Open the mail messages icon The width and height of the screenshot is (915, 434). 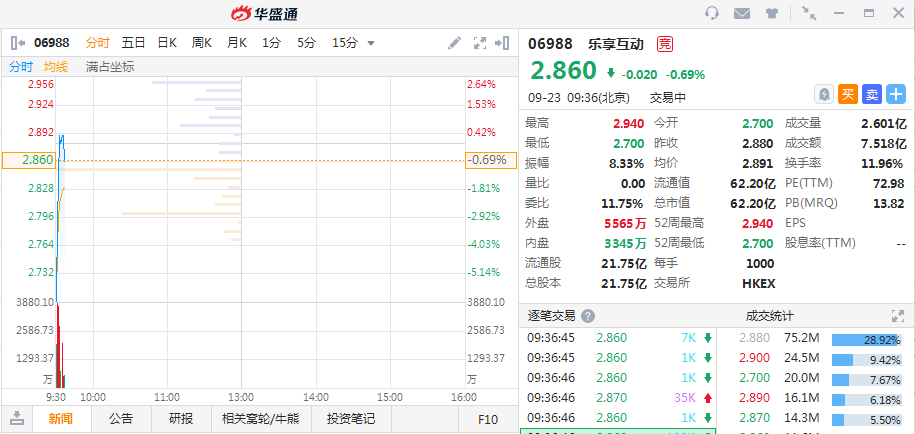coord(742,13)
